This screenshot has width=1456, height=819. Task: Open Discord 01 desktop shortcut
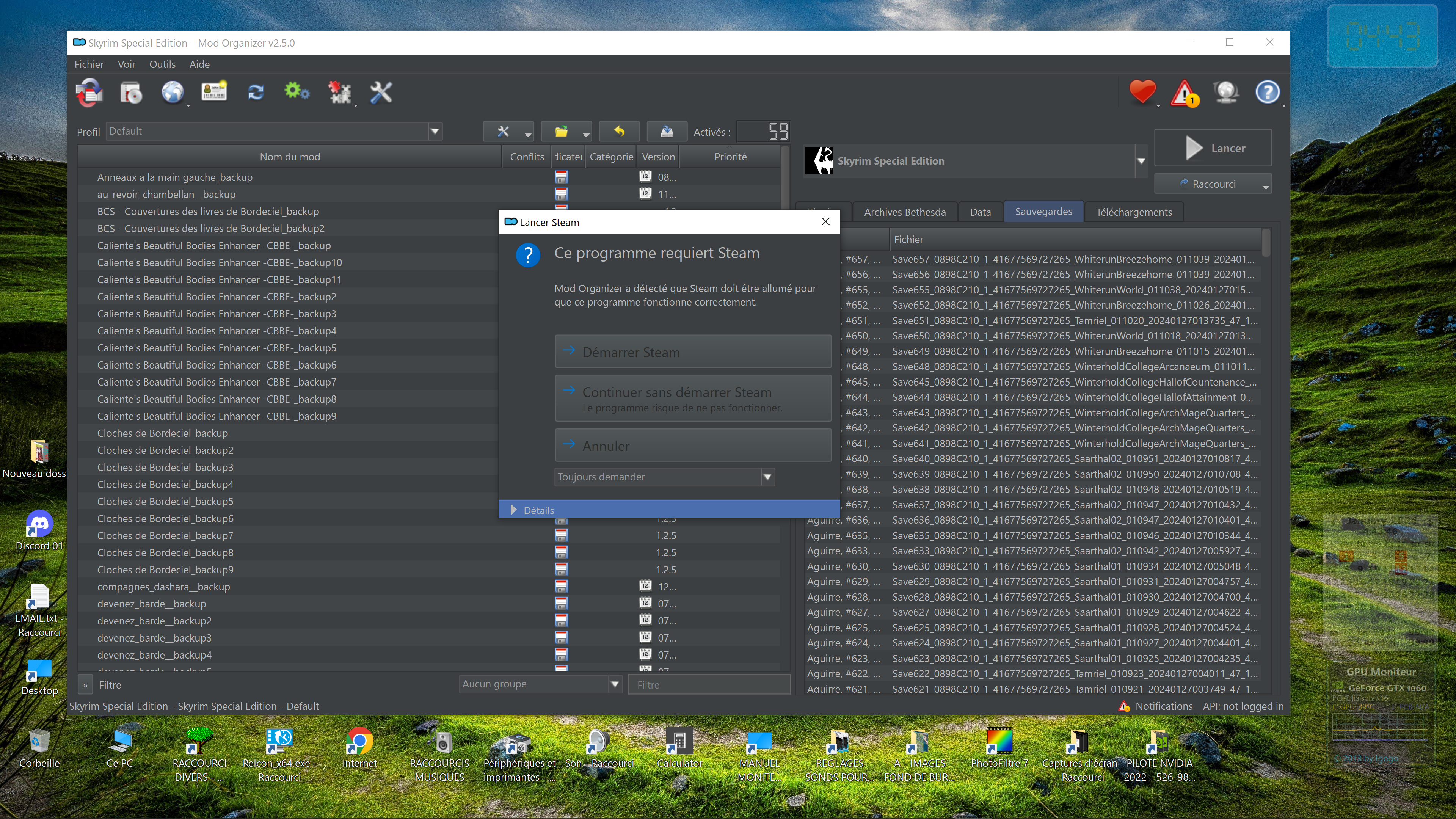coord(39,531)
